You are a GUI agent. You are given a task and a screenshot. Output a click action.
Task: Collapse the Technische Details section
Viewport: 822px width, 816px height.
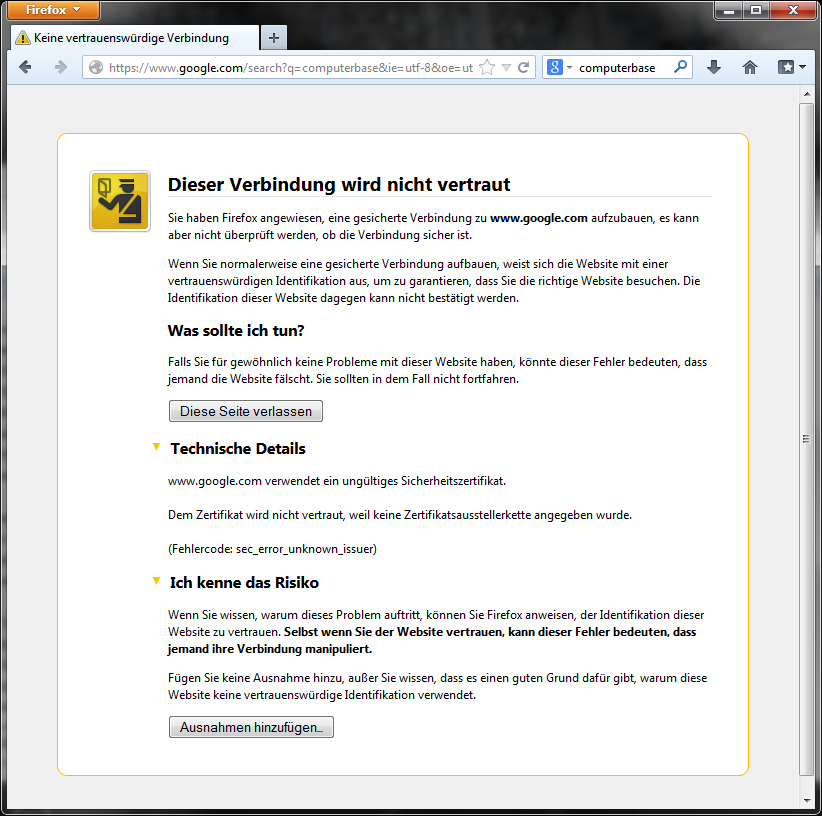pyautogui.click(x=156, y=447)
